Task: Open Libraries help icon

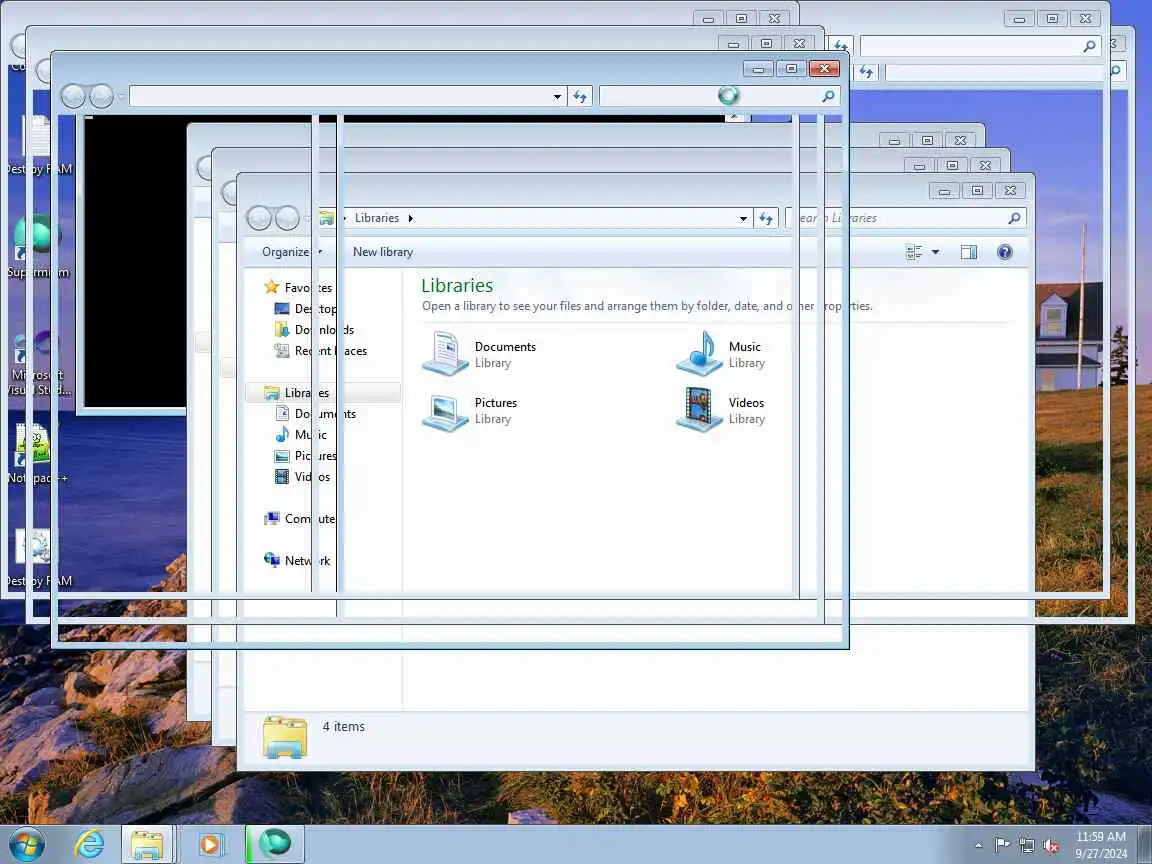Action: click(x=1004, y=252)
